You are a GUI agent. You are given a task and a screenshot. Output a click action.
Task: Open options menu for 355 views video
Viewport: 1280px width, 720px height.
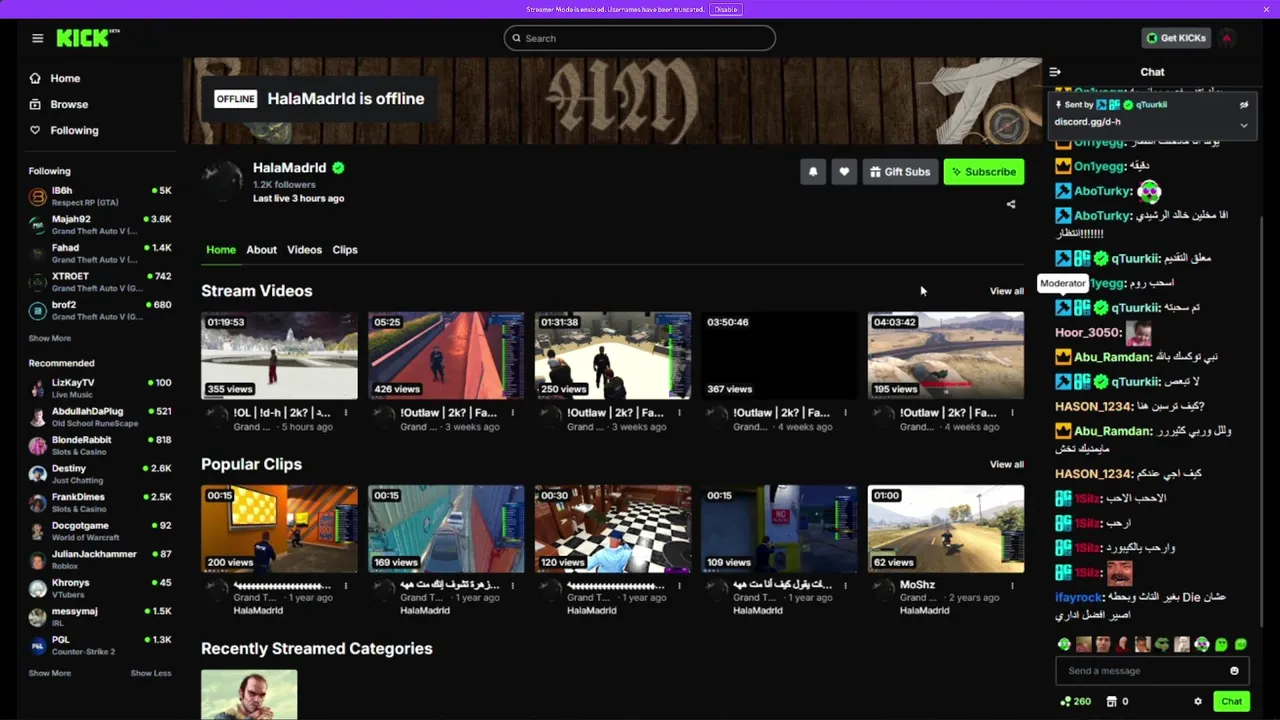346,413
